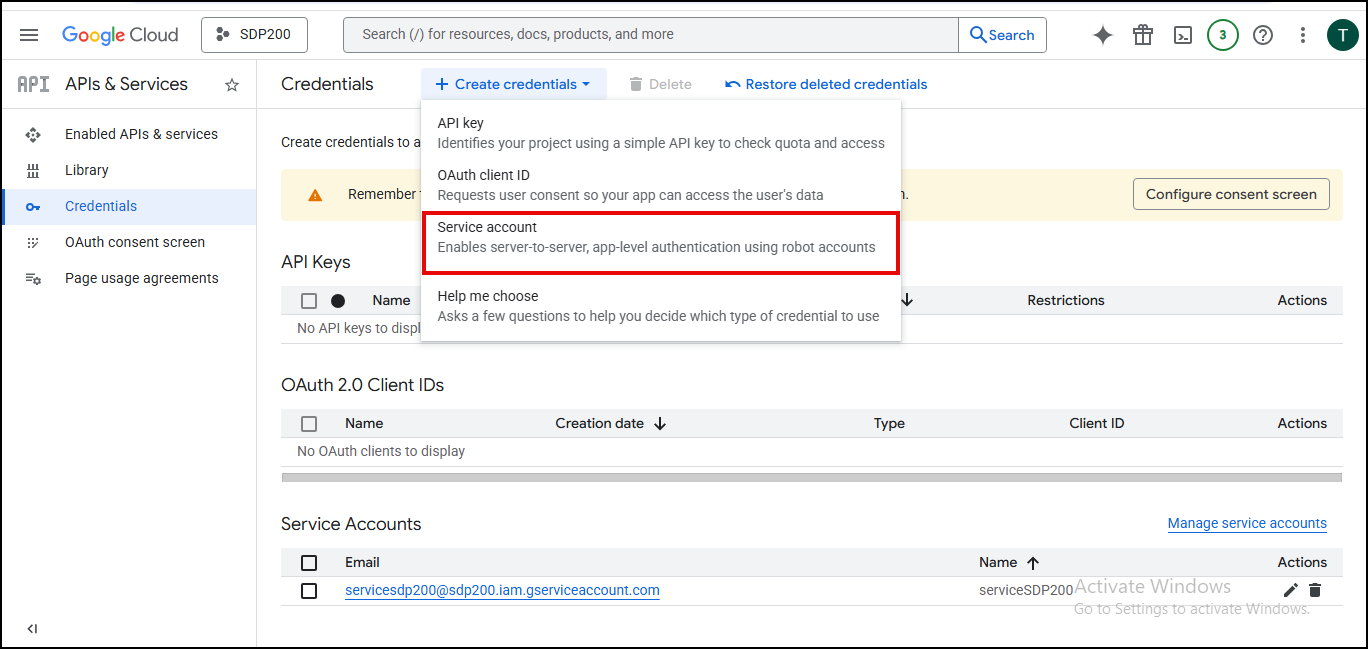Check the OAuth 2.0 Client IDs header checkbox
Image resolution: width=1368 pixels, height=649 pixels.
309,423
